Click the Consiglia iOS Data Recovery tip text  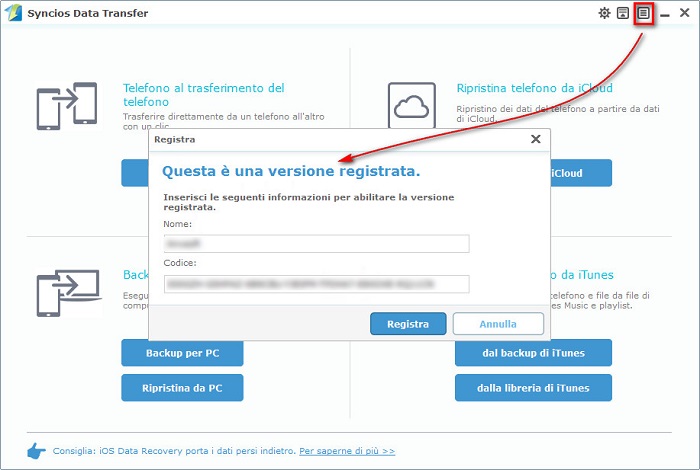(x=174, y=451)
